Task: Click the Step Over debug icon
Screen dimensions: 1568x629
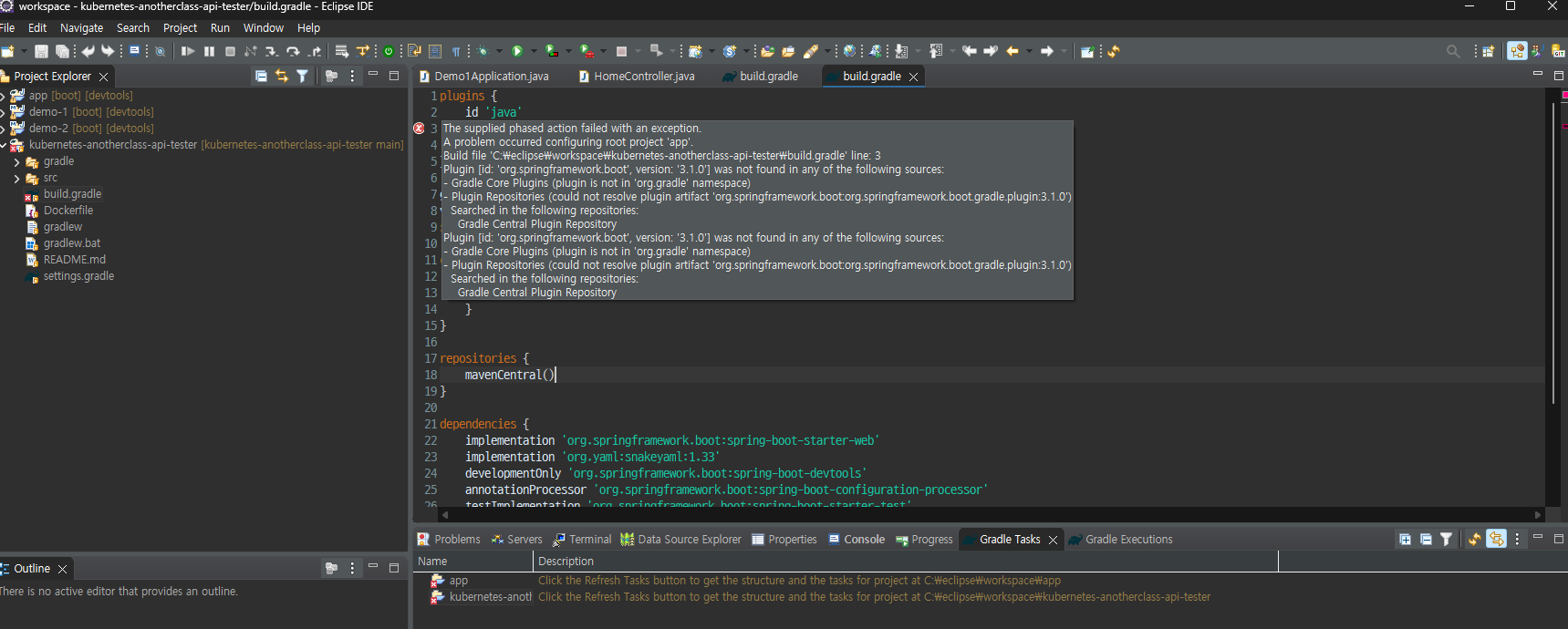Action: coord(293,51)
